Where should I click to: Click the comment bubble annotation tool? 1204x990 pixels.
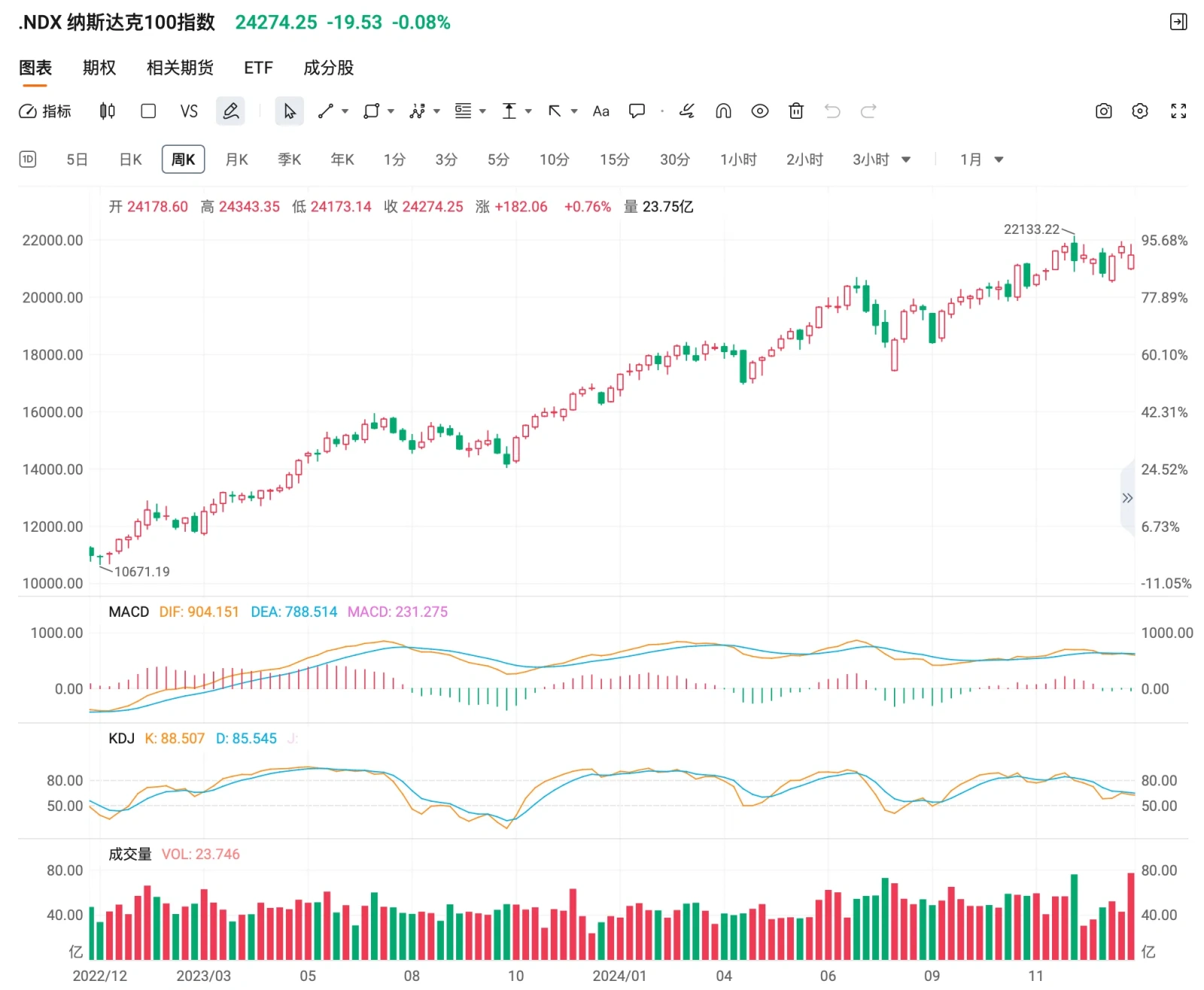(x=637, y=111)
